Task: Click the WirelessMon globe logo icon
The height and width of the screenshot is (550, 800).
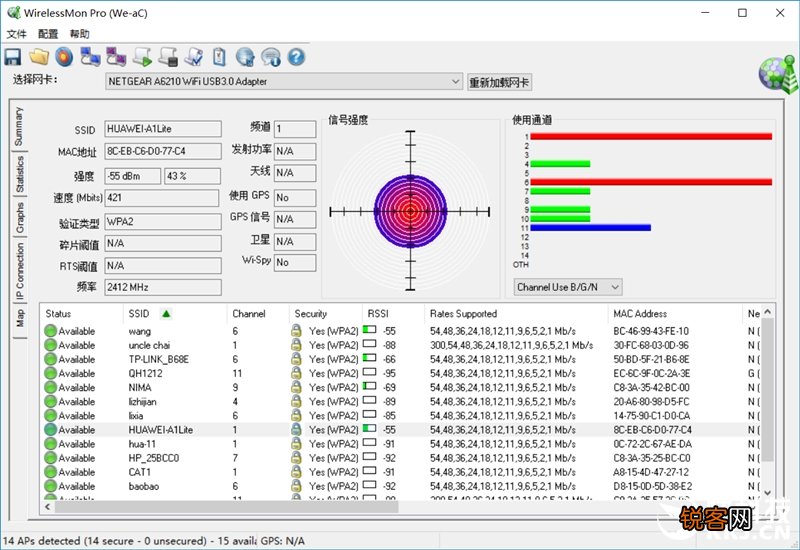Action: click(778, 74)
